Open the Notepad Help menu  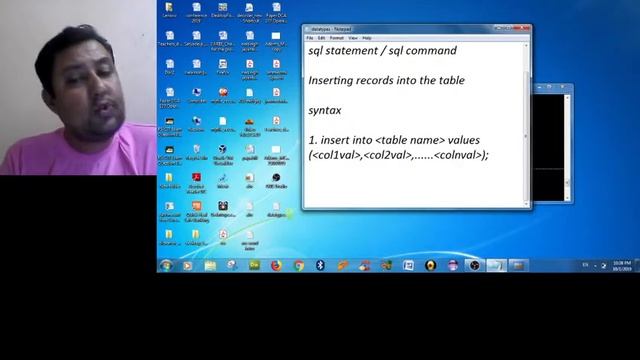point(367,38)
